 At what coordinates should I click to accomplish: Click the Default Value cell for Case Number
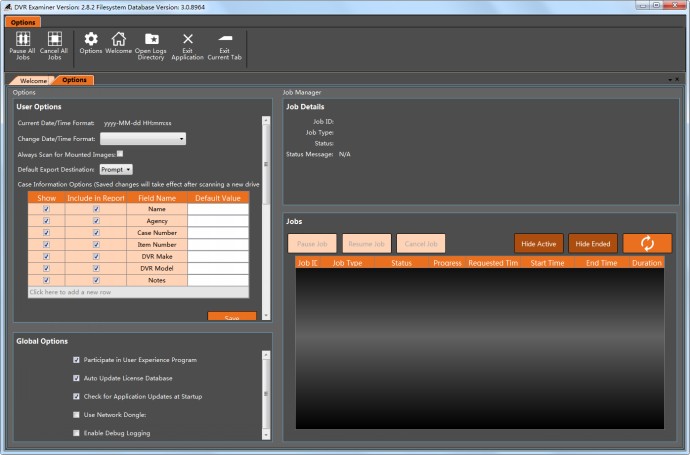[x=218, y=233]
